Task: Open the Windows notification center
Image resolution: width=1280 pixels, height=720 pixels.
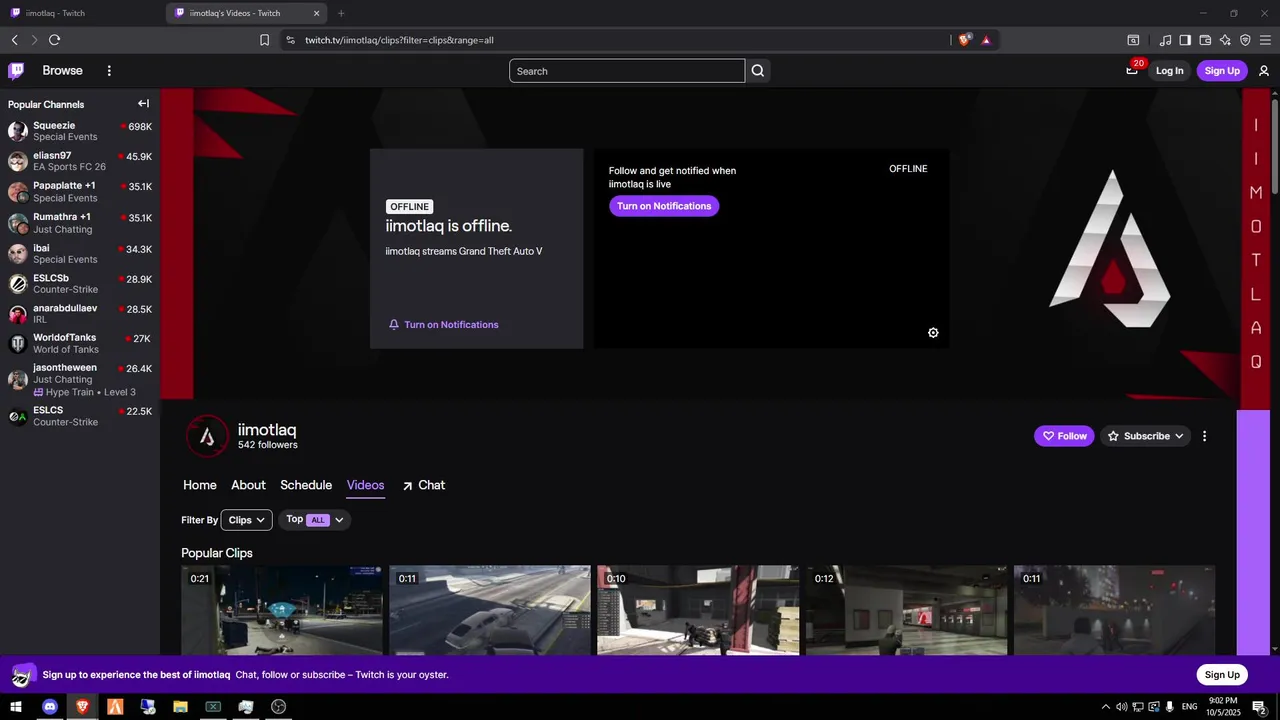Action: pyautogui.click(x=1260, y=707)
